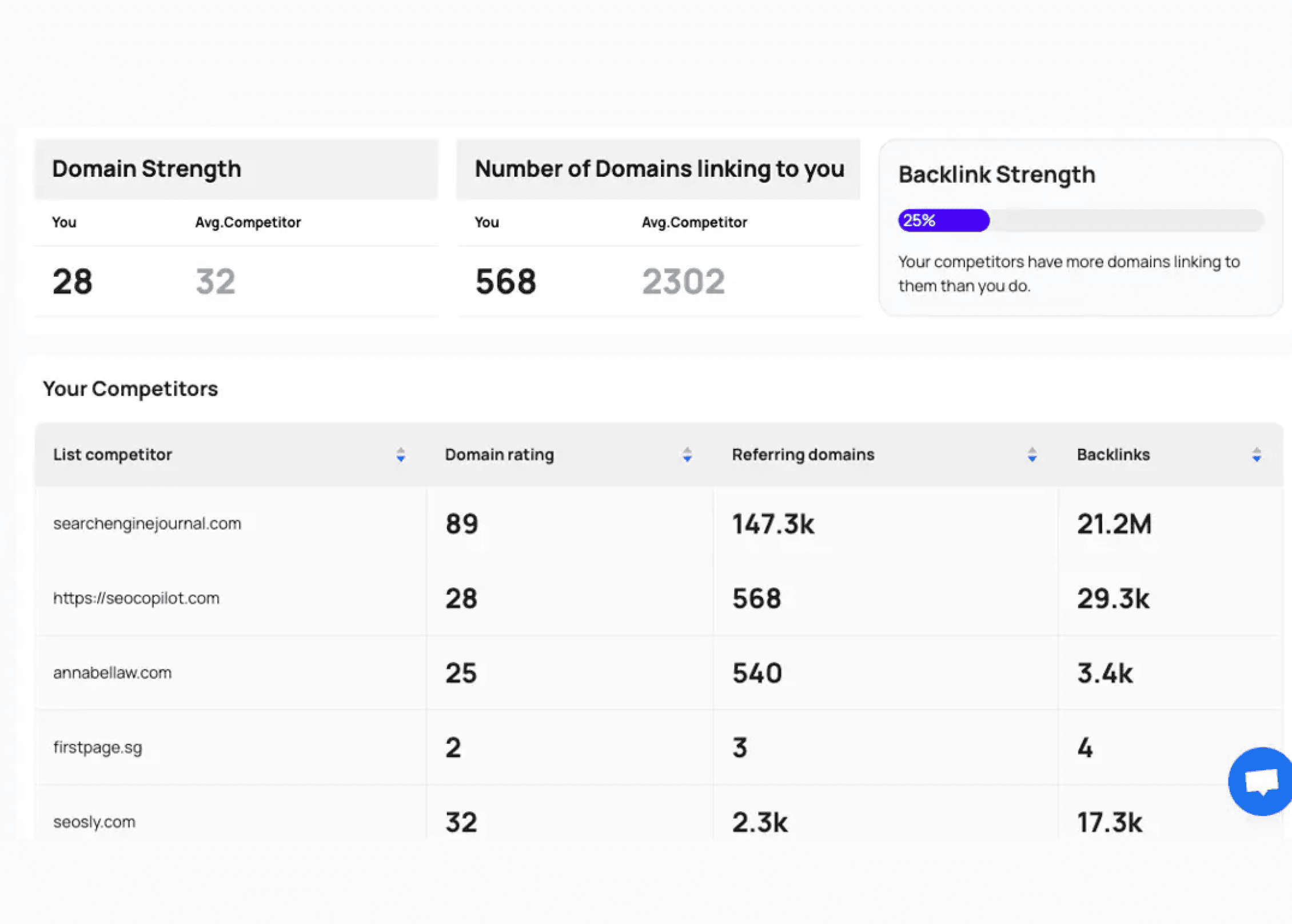Click the Your Competitors section heading
This screenshot has height=924, width=1292.
(x=130, y=389)
